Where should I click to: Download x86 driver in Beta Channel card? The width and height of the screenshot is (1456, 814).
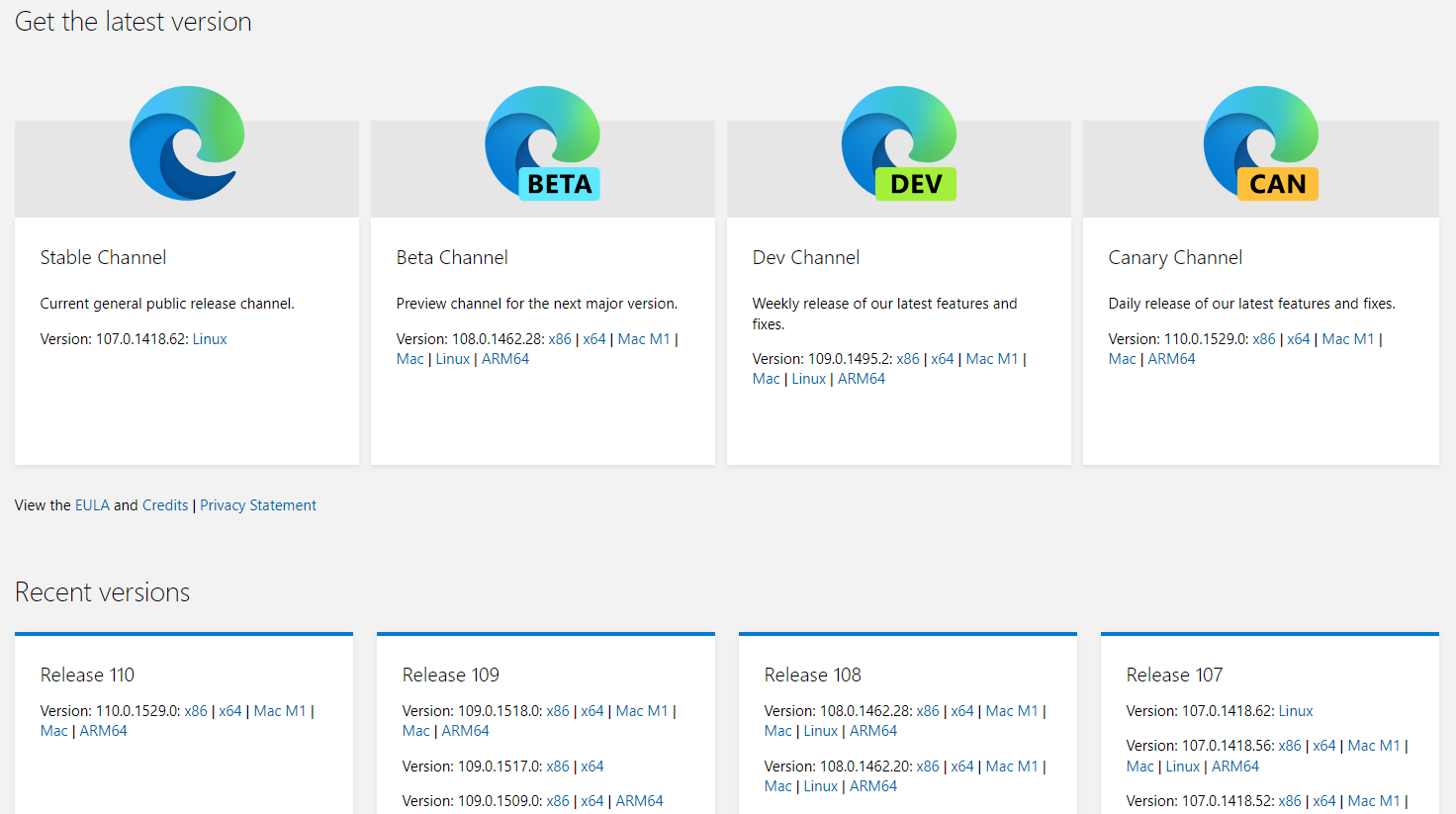pyautogui.click(x=560, y=339)
